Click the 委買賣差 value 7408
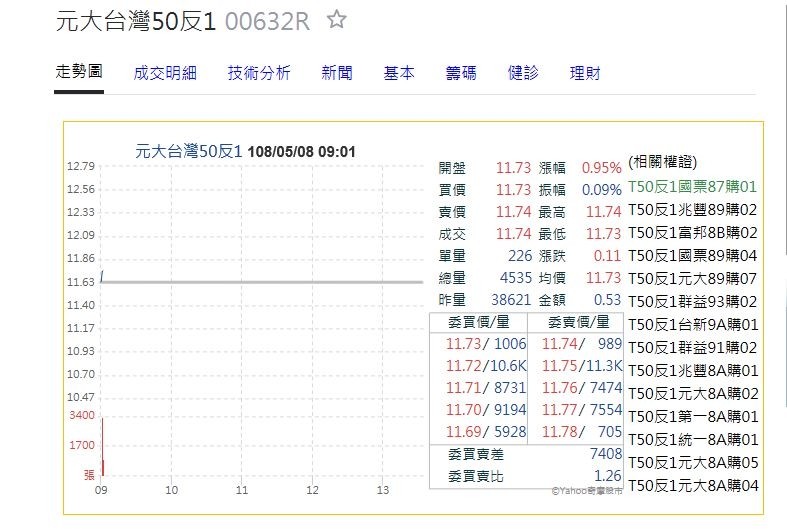The image size is (787, 529). click(x=606, y=454)
